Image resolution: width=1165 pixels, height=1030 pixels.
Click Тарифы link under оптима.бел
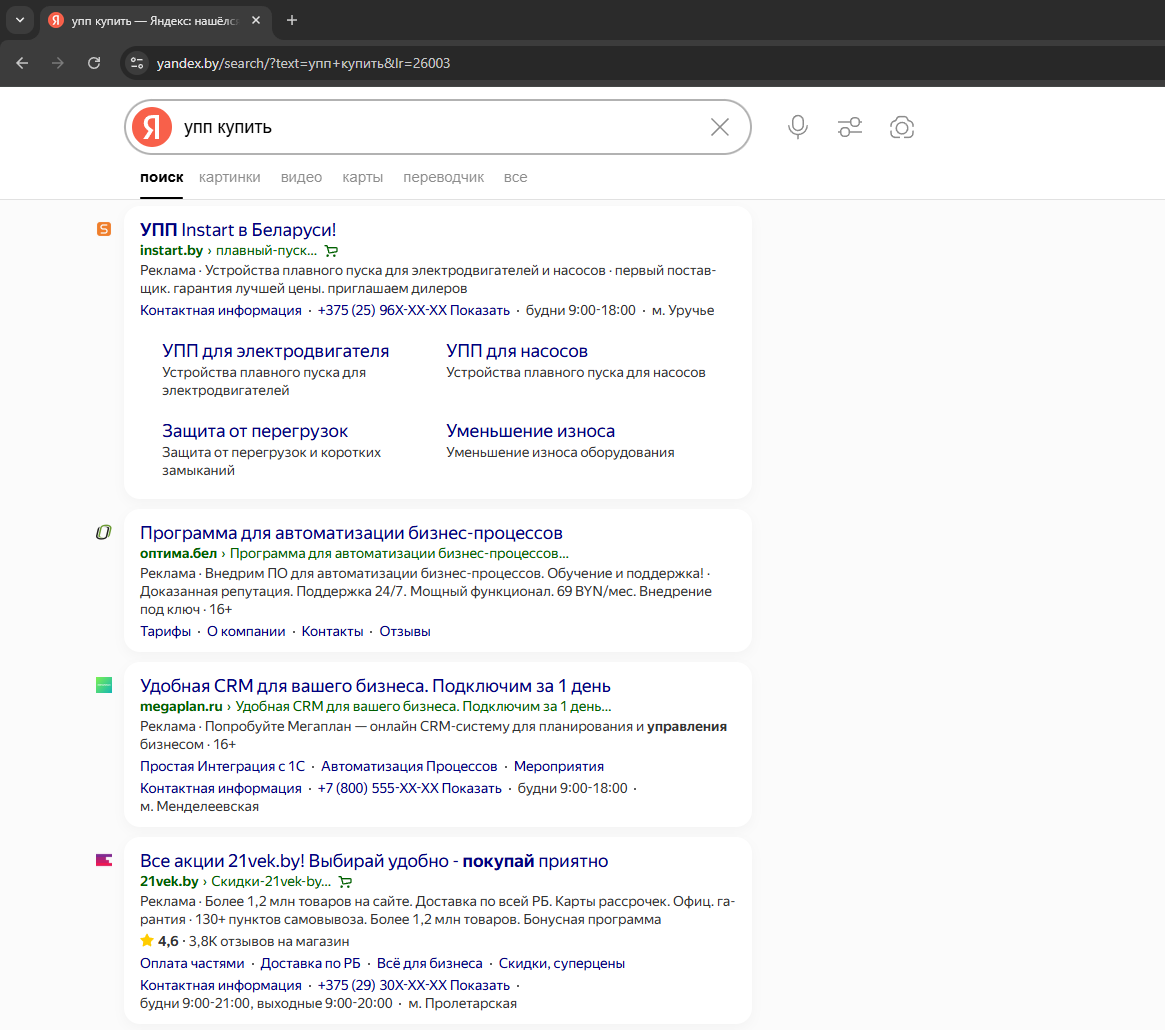[x=165, y=632]
